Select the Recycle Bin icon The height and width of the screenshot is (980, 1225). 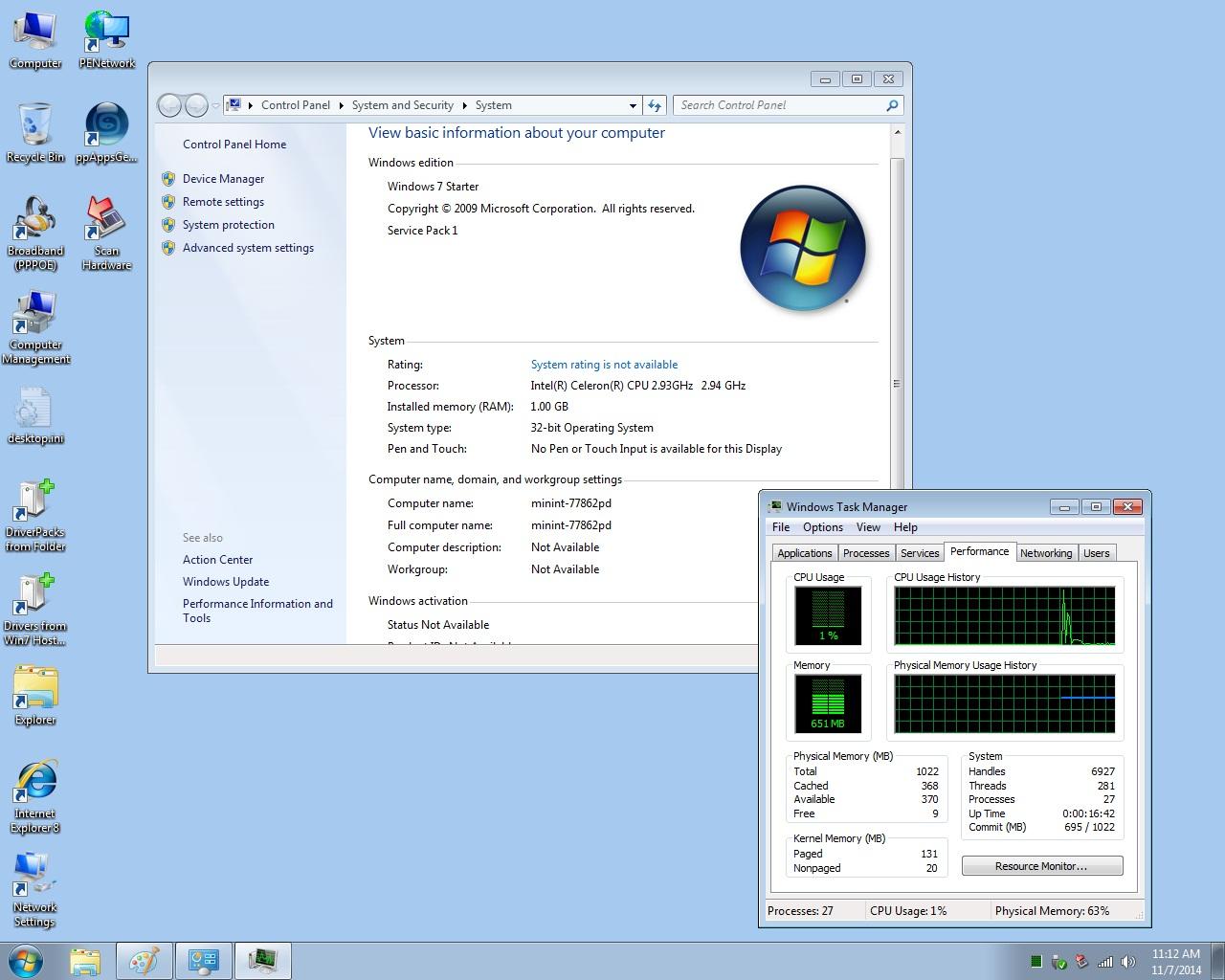tap(35, 133)
